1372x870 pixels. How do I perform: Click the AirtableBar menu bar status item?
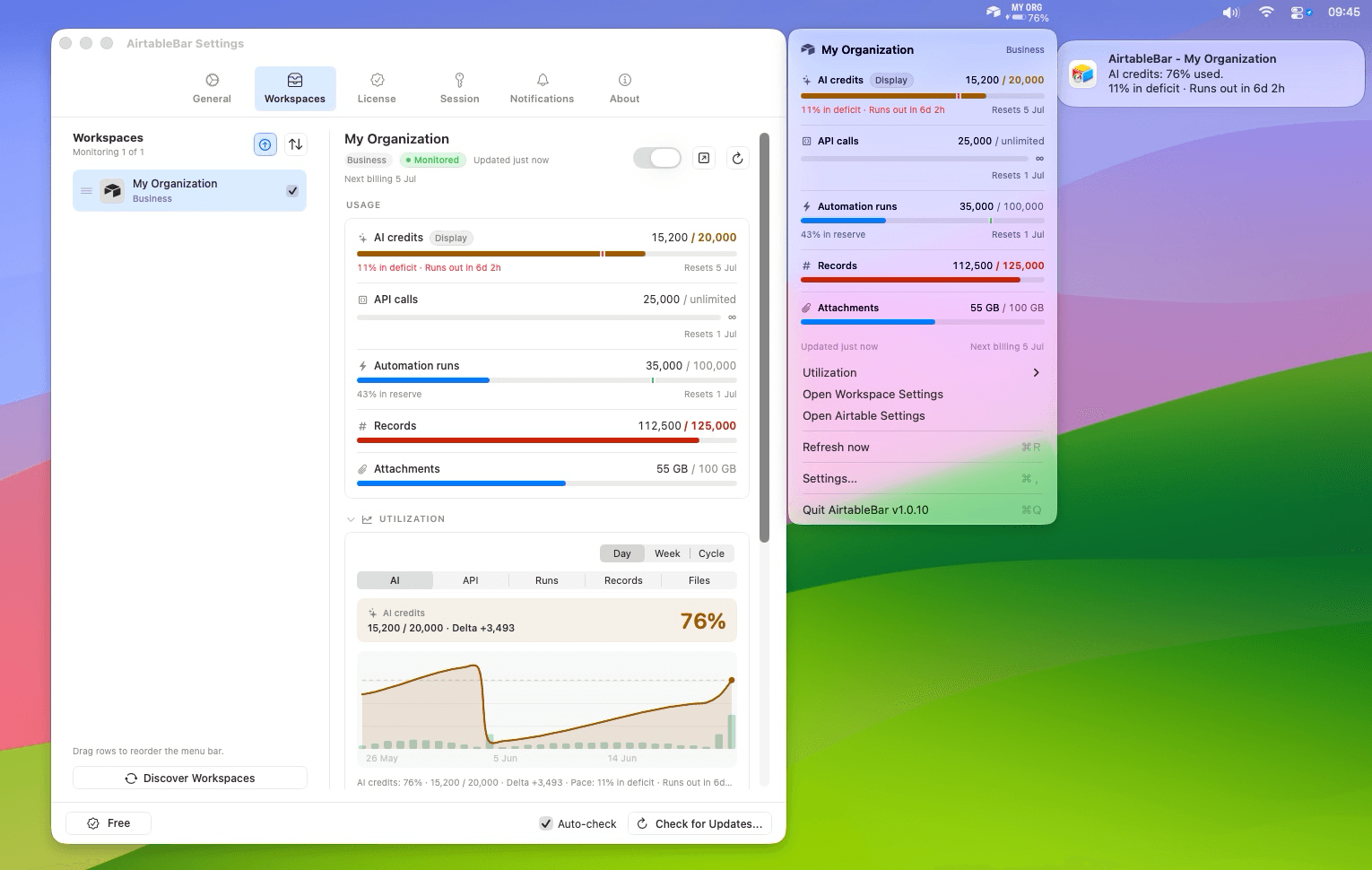coord(1018,13)
